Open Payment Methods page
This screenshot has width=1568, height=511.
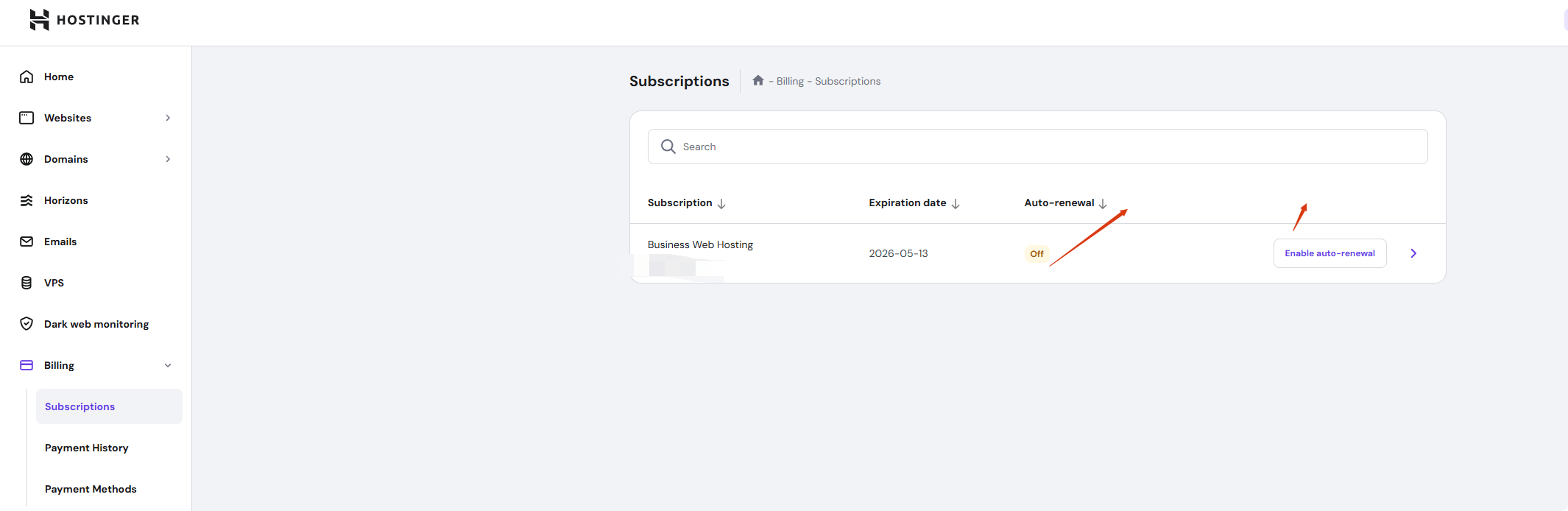pos(91,489)
